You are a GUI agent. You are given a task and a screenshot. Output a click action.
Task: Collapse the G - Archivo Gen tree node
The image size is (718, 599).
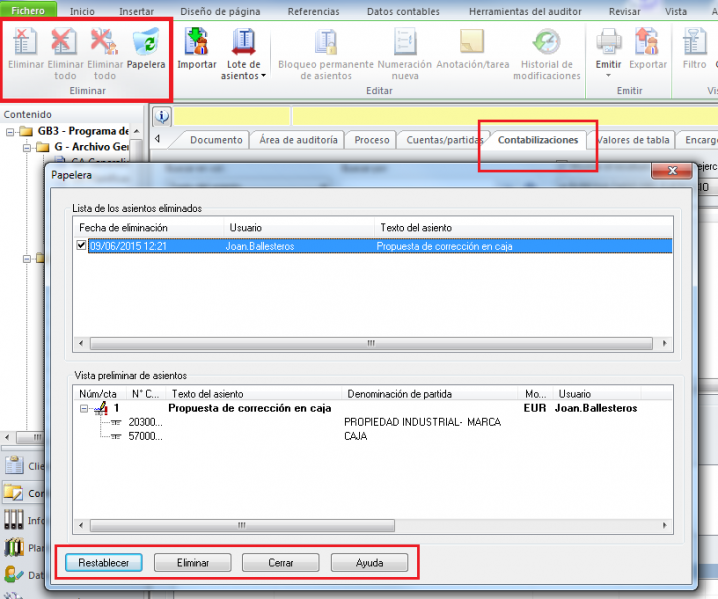27,147
